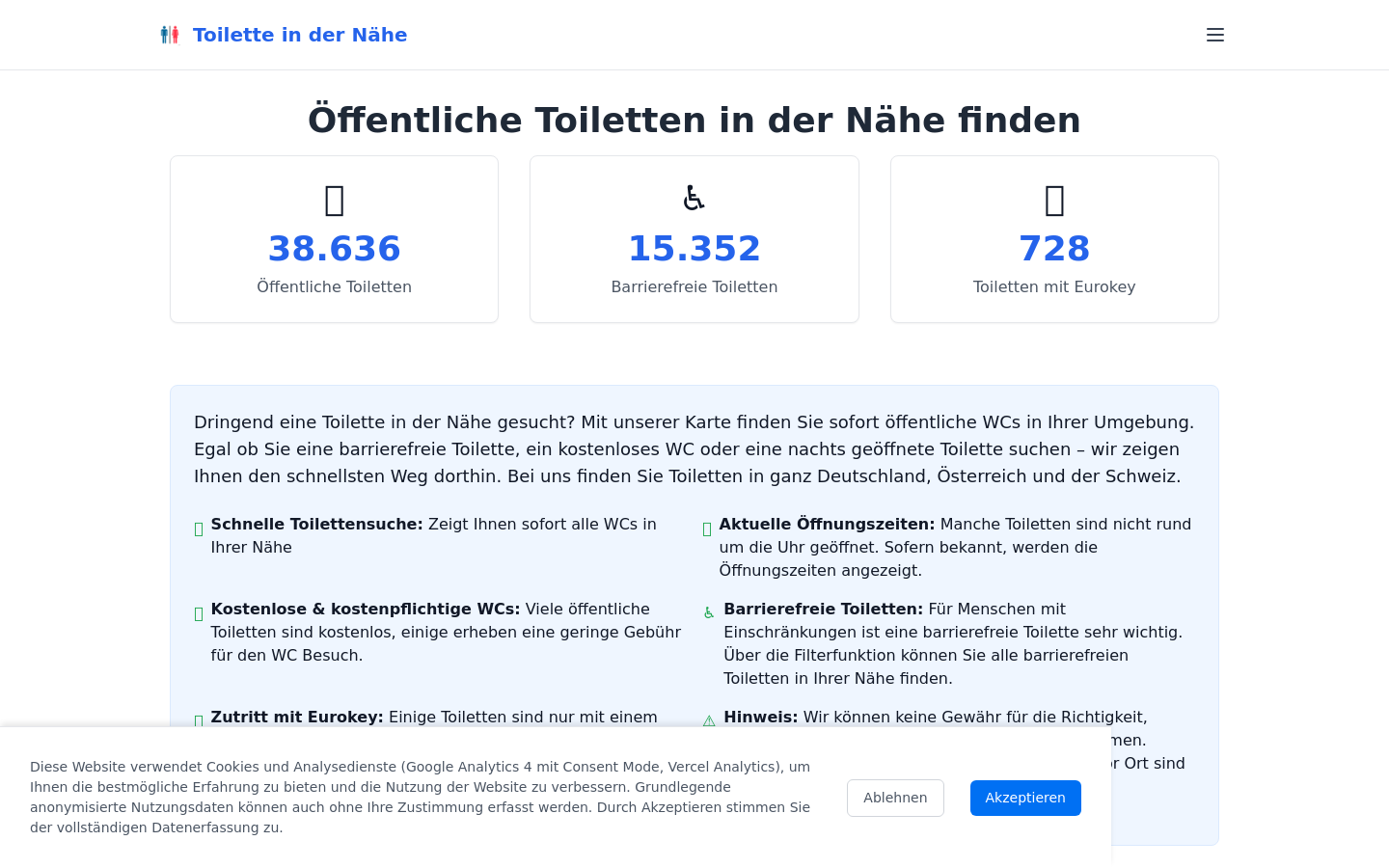This screenshot has height=868, width=1389.
Task: Click the cookie consent notice text
Action: (x=421, y=797)
